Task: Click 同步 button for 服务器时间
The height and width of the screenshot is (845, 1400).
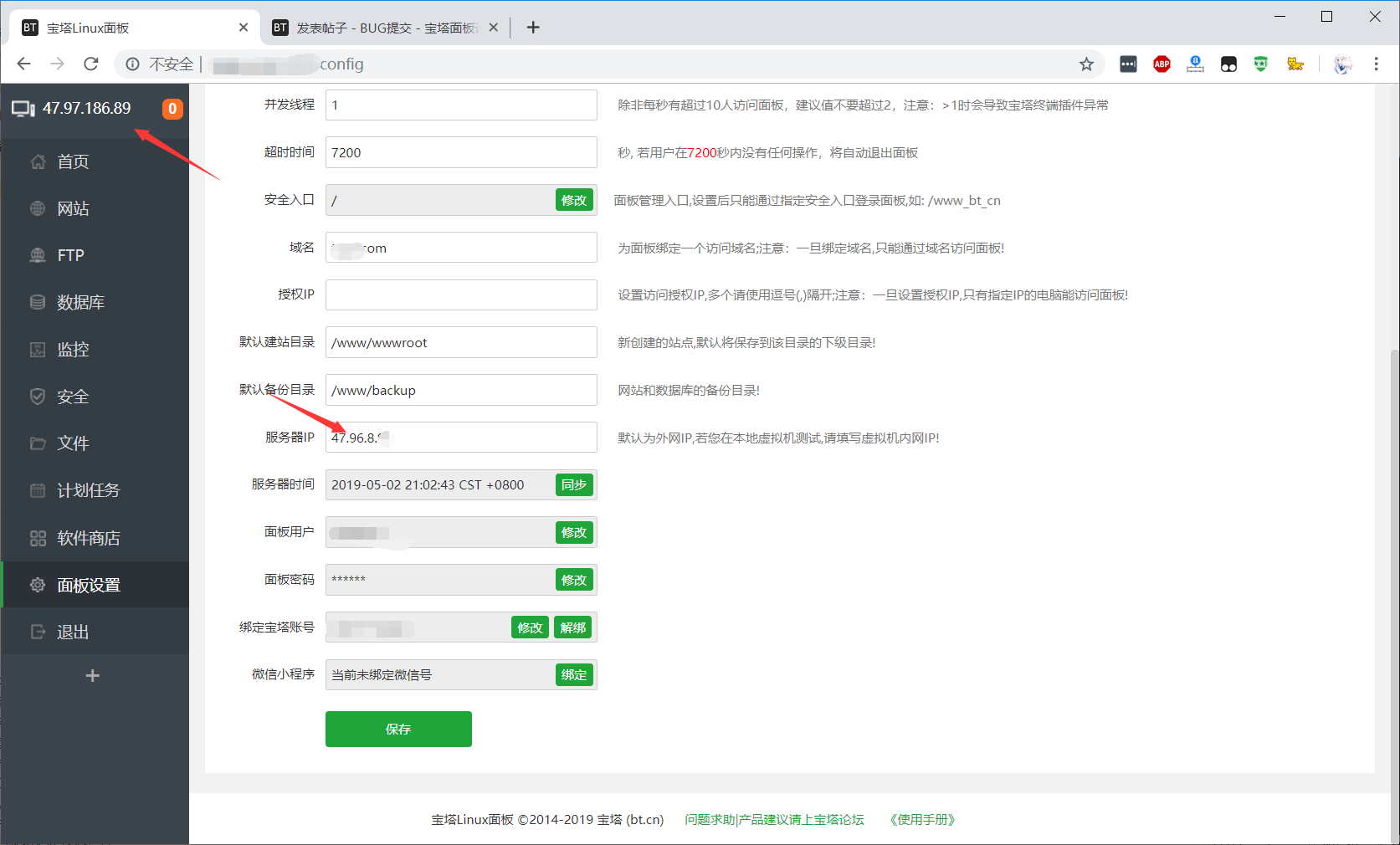Action: 574,484
